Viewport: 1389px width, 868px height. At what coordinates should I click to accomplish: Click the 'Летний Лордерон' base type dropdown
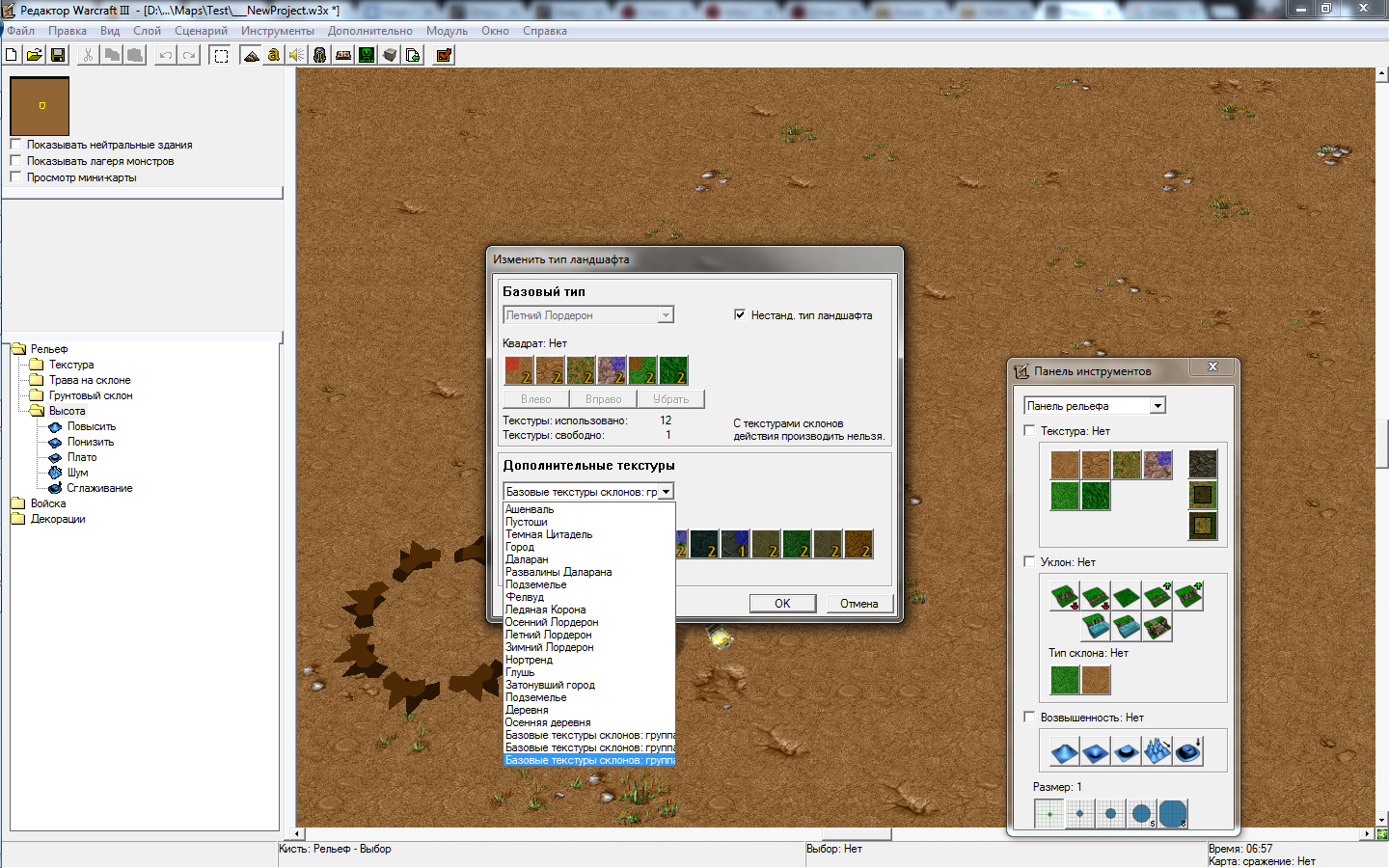[588, 315]
